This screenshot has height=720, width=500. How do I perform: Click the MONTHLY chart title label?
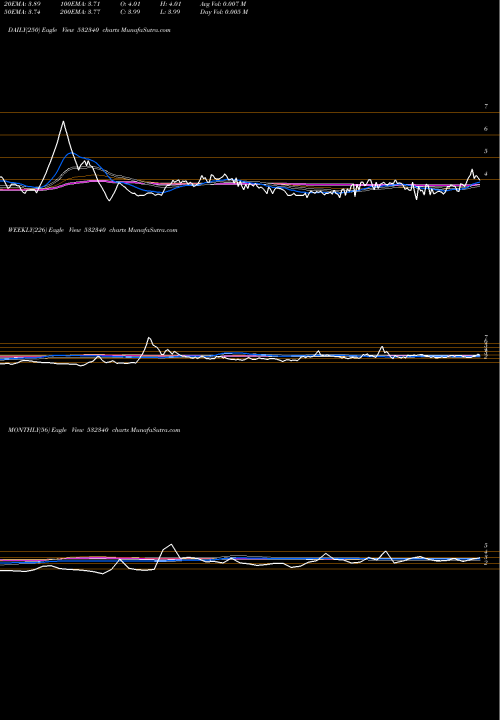coord(94,430)
